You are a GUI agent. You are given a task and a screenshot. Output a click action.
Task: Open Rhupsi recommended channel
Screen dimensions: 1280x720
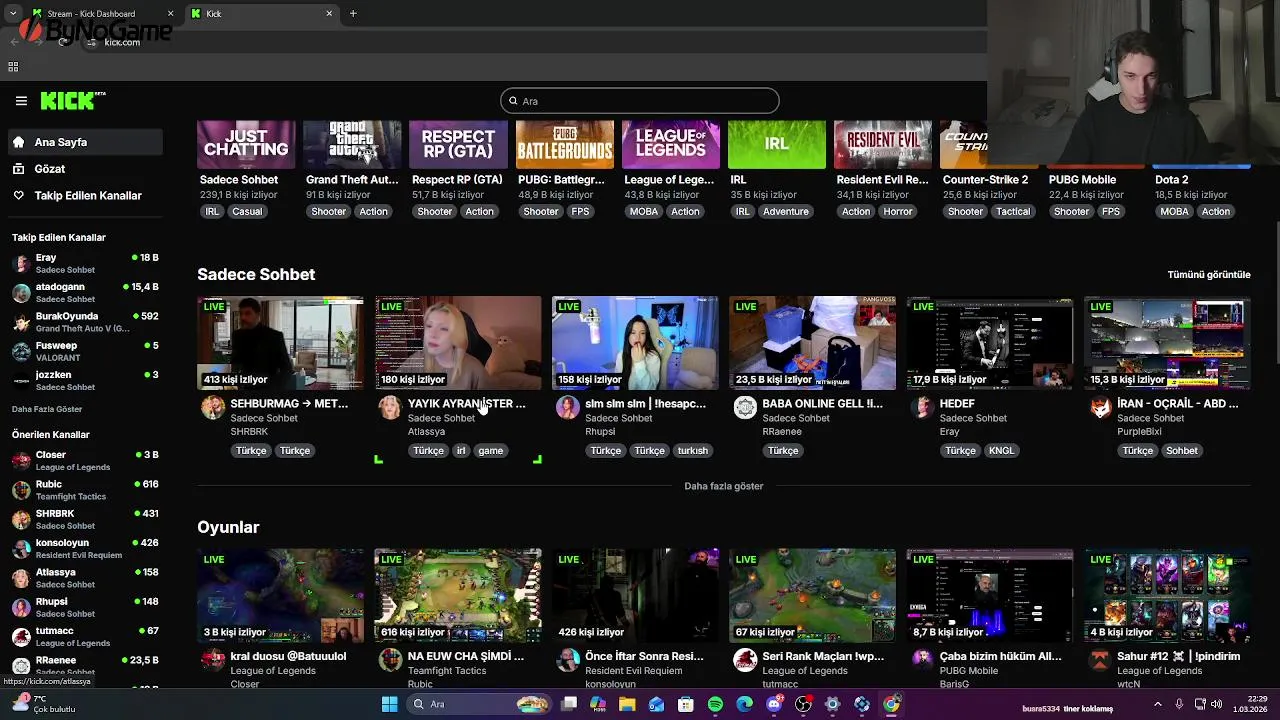pos(85,607)
